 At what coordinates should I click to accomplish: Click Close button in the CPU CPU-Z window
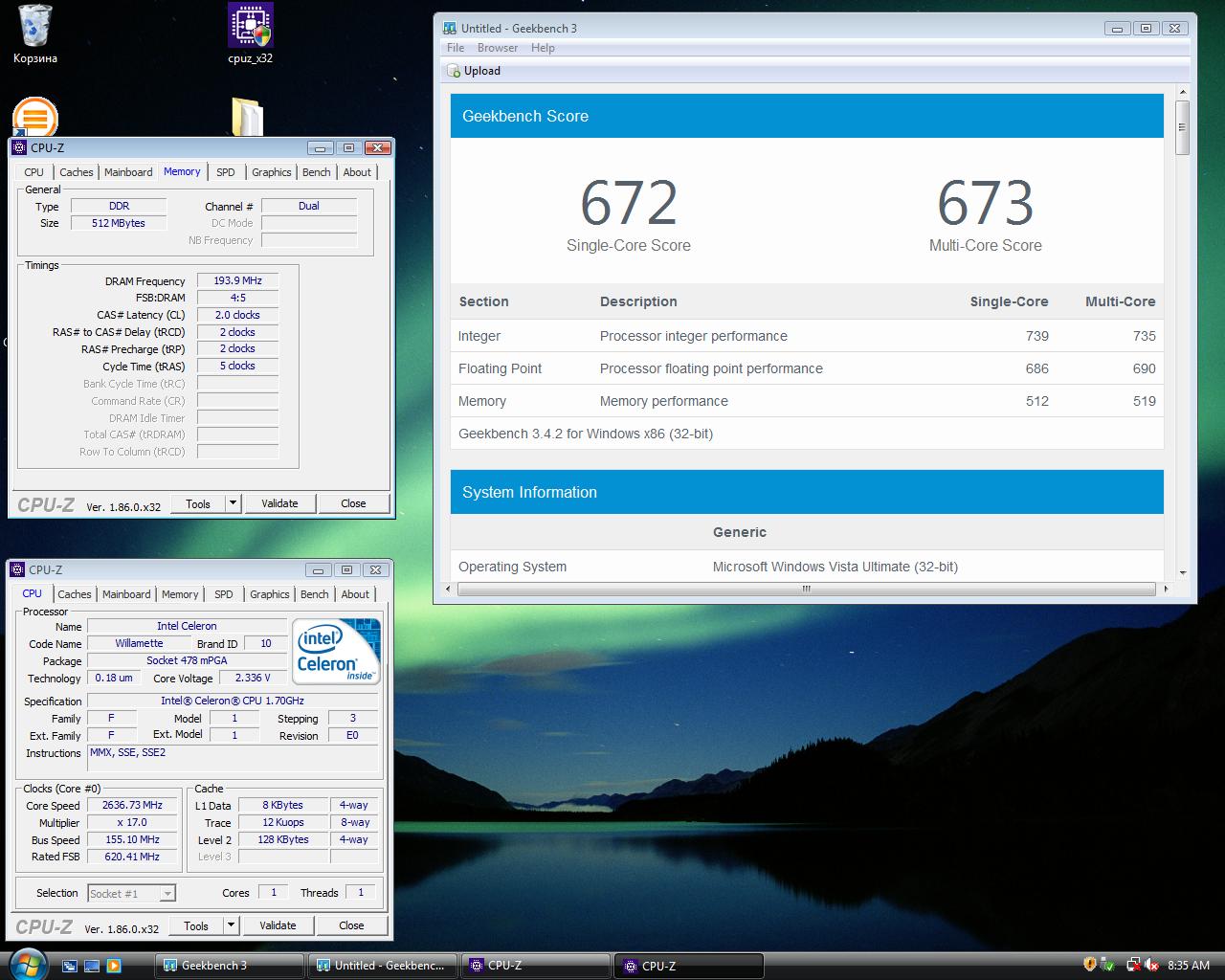click(x=351, y=925)
